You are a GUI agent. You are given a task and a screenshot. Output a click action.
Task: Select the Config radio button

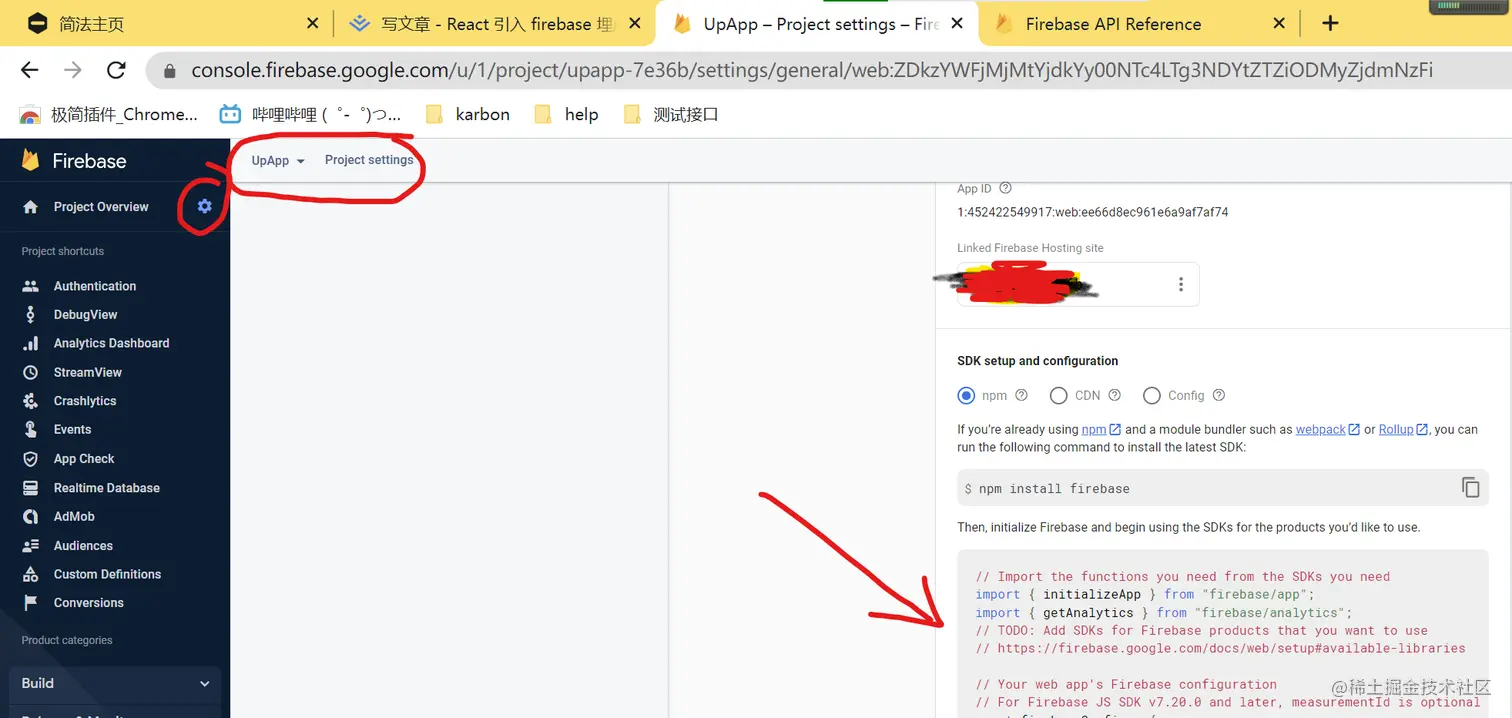[1152, 395]
